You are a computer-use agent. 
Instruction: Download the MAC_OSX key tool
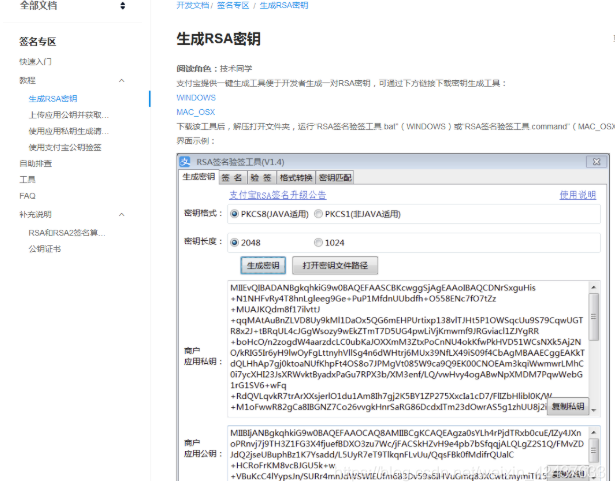(196, 112)
